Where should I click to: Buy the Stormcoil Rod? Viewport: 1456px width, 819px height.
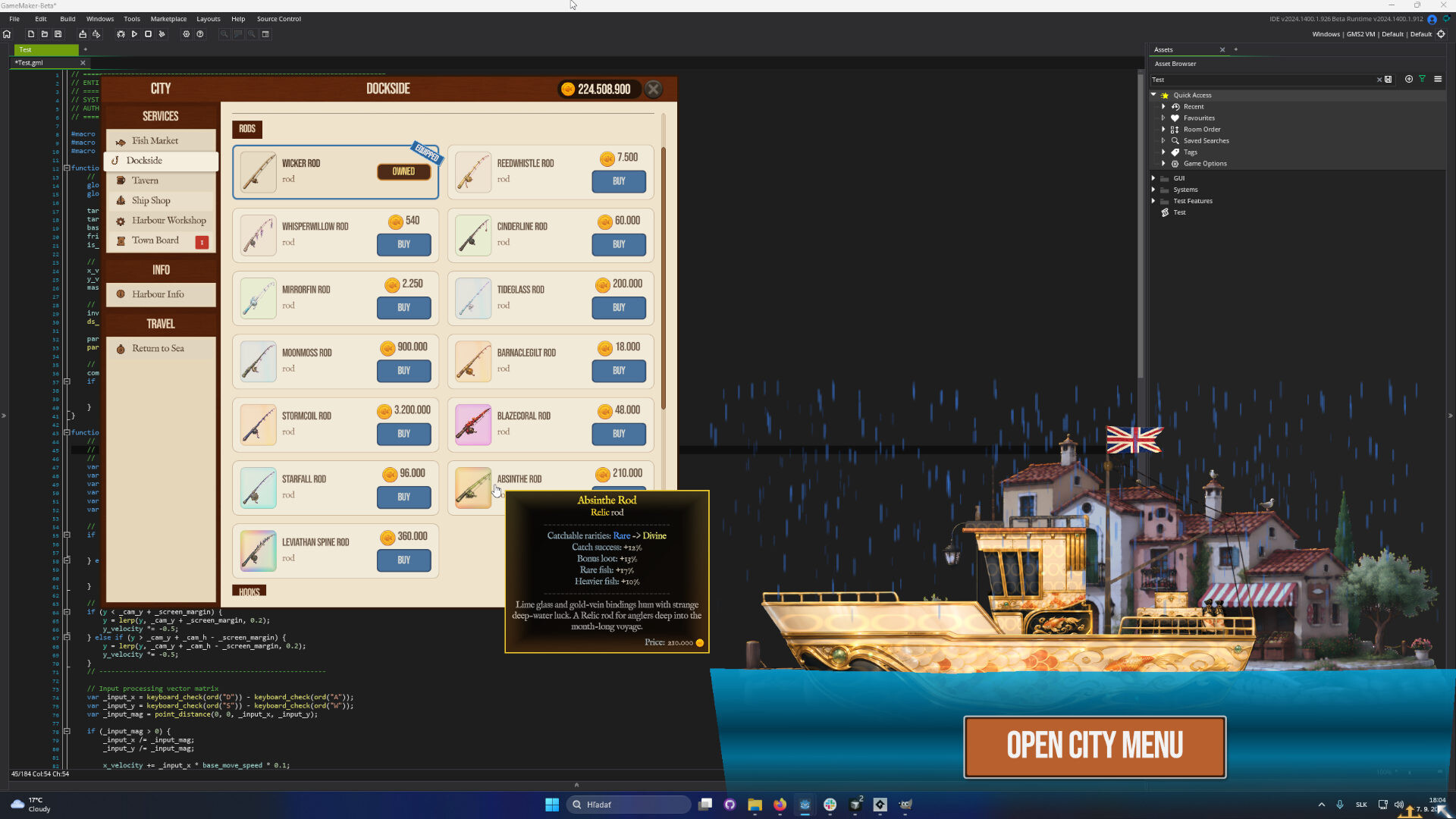tap(403, 434)
